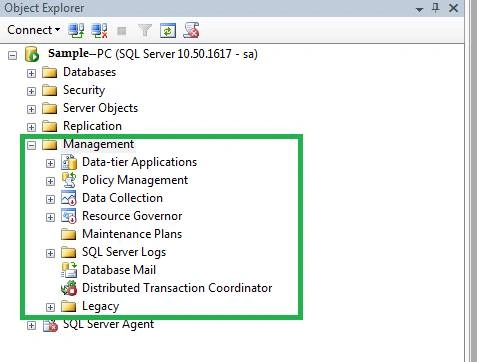Click the Legacy folder icon

(69, 306)
